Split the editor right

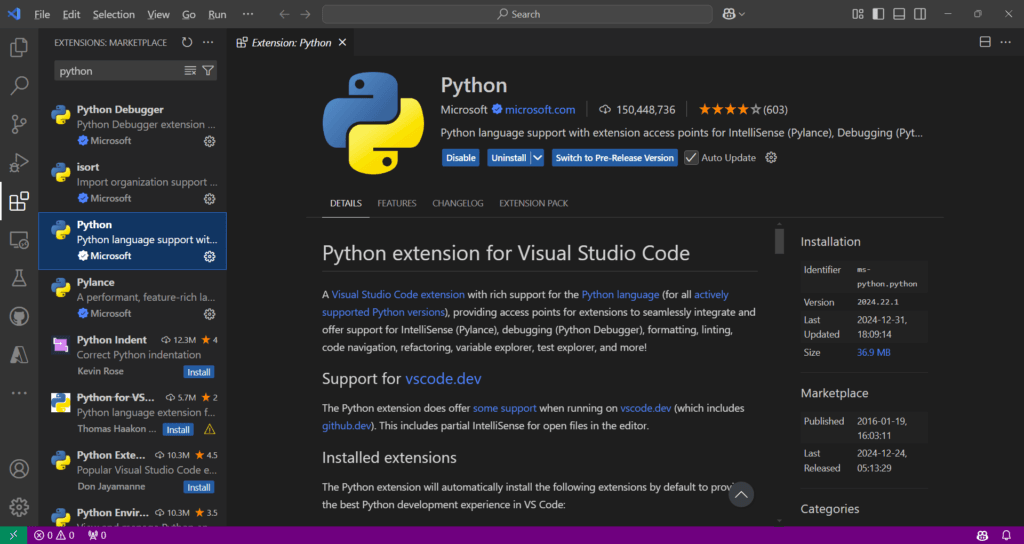(x=985, y=42)
